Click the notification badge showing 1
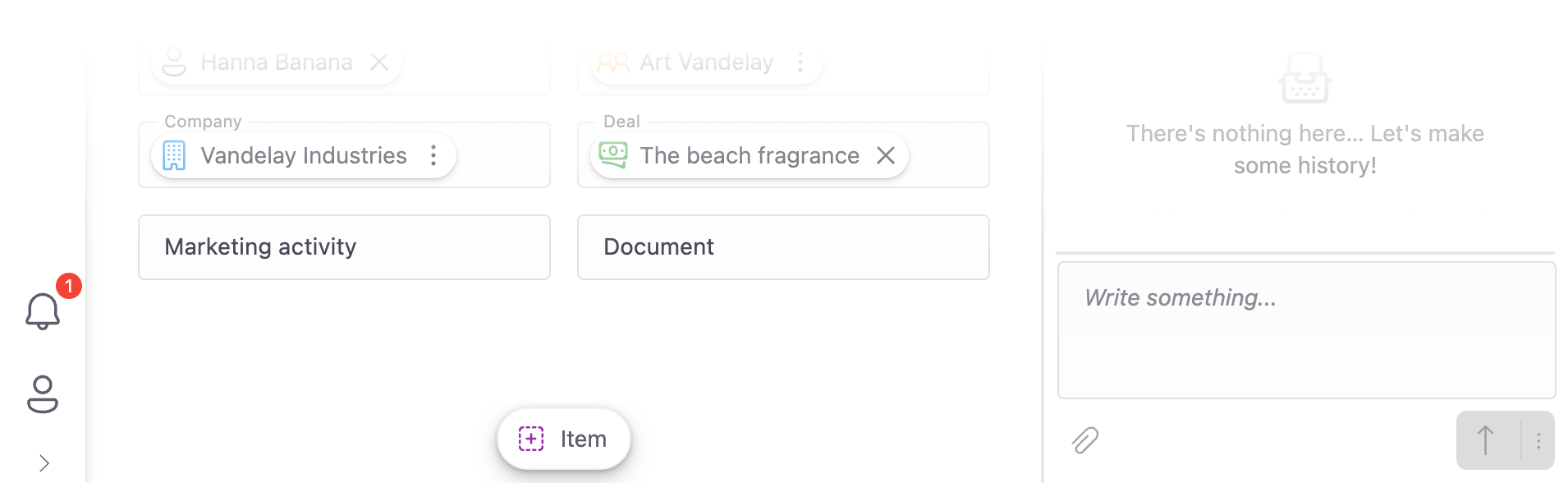The image size is (1568, 483). click(x=67, y=286)
